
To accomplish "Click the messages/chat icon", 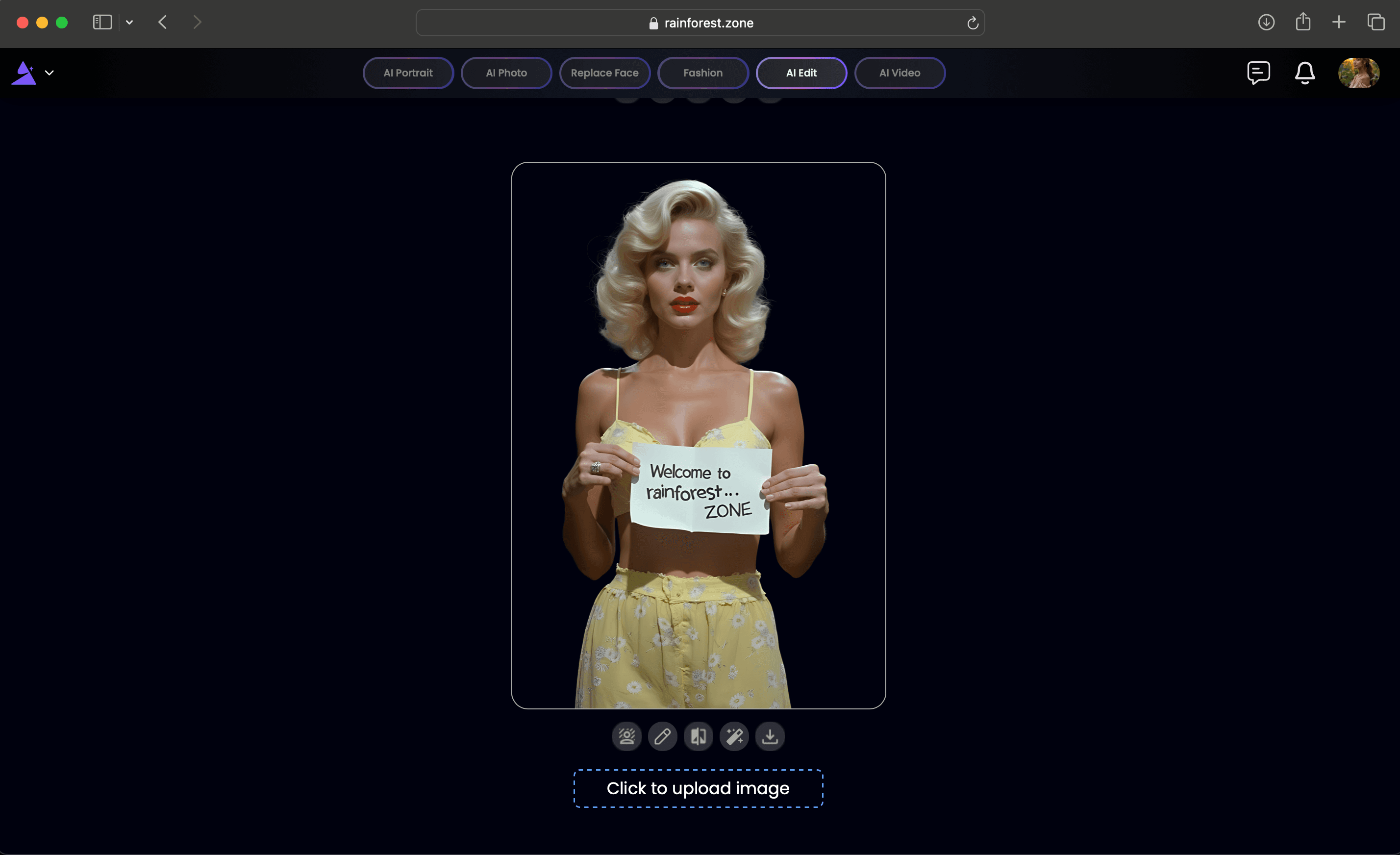I will (x=1258, y=71).
